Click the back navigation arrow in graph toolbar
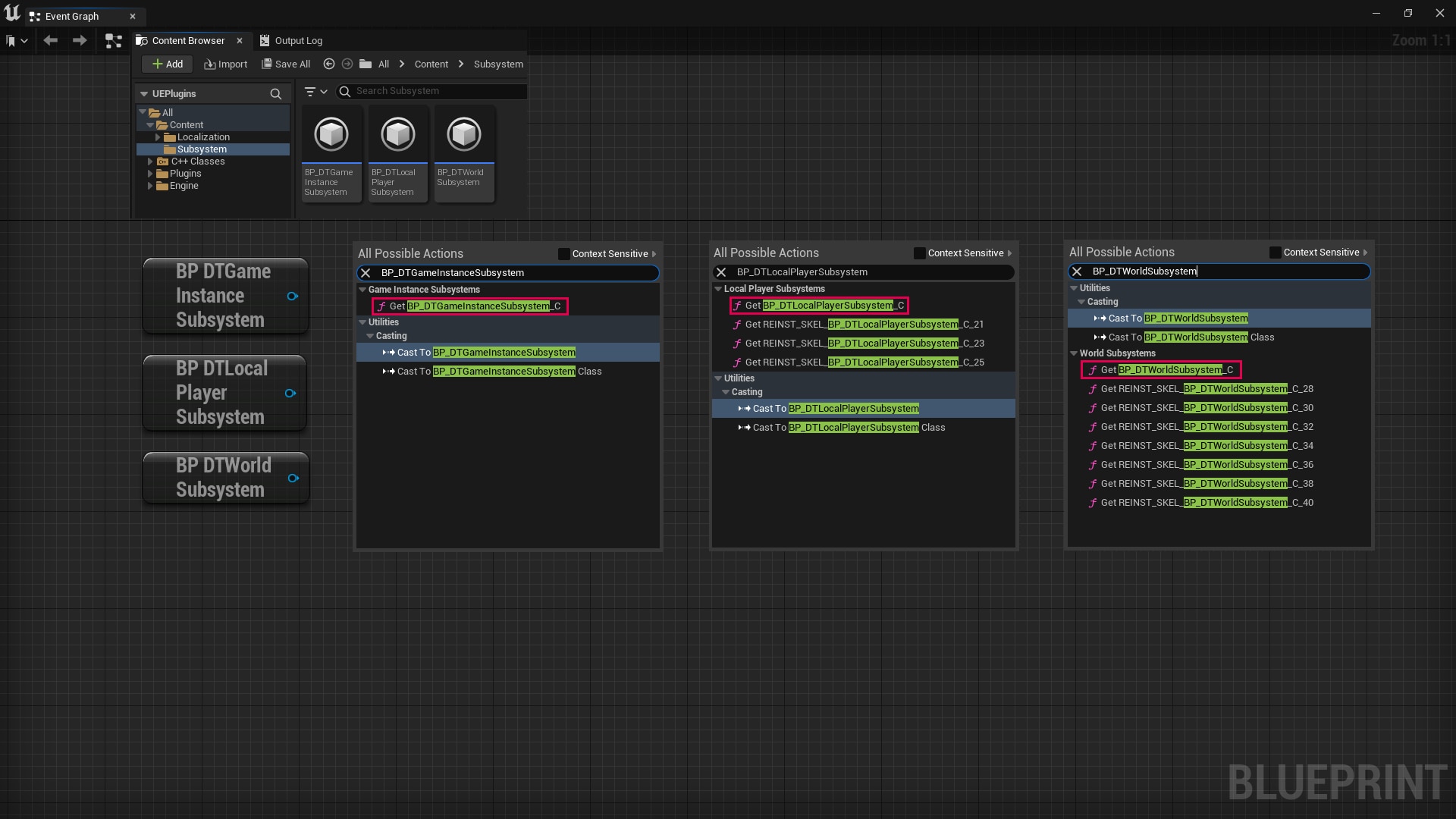Screen dimensions: 1456x819 (x=50, y=41)
